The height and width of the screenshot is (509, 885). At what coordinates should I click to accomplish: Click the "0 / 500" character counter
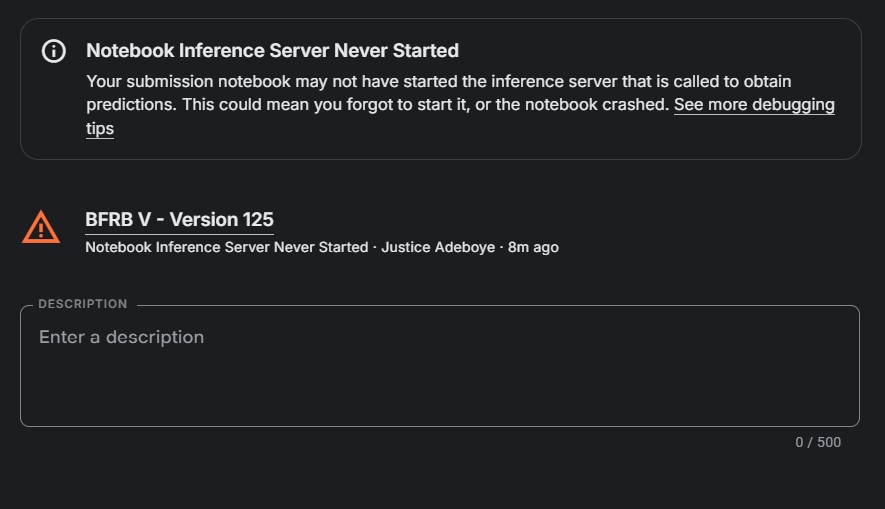[x=818, y=442]
